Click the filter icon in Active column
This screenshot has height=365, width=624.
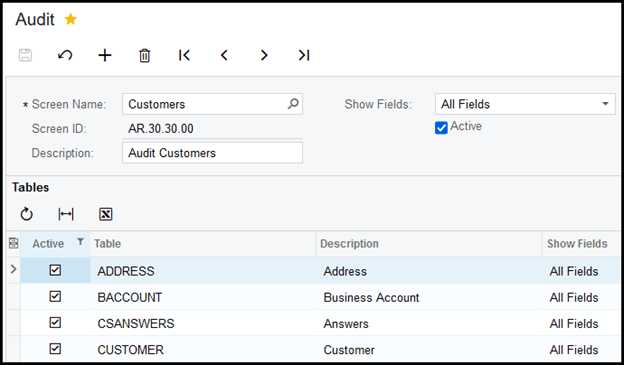tap(80, 241)
